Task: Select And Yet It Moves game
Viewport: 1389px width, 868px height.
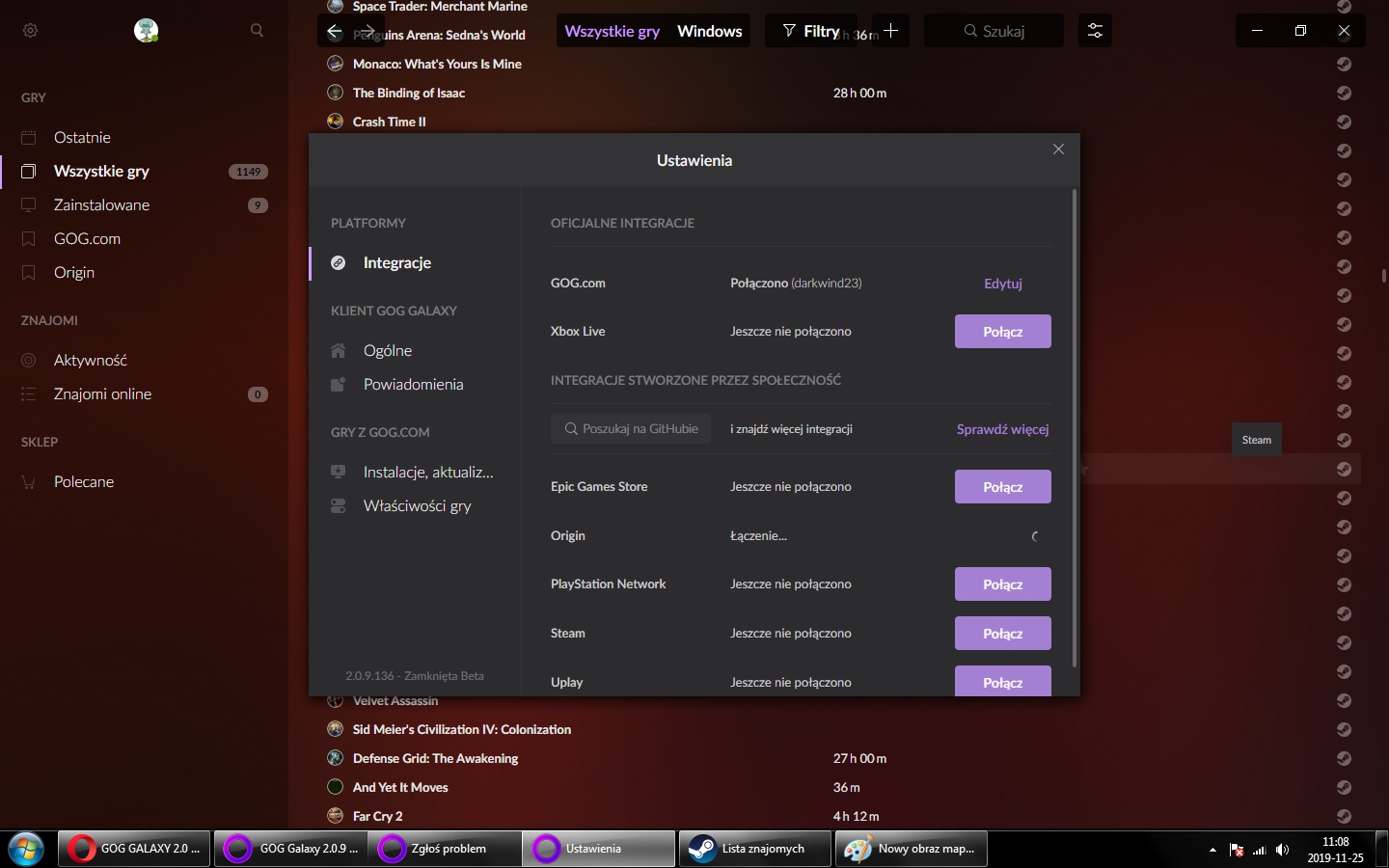Action: coord(400,787)
